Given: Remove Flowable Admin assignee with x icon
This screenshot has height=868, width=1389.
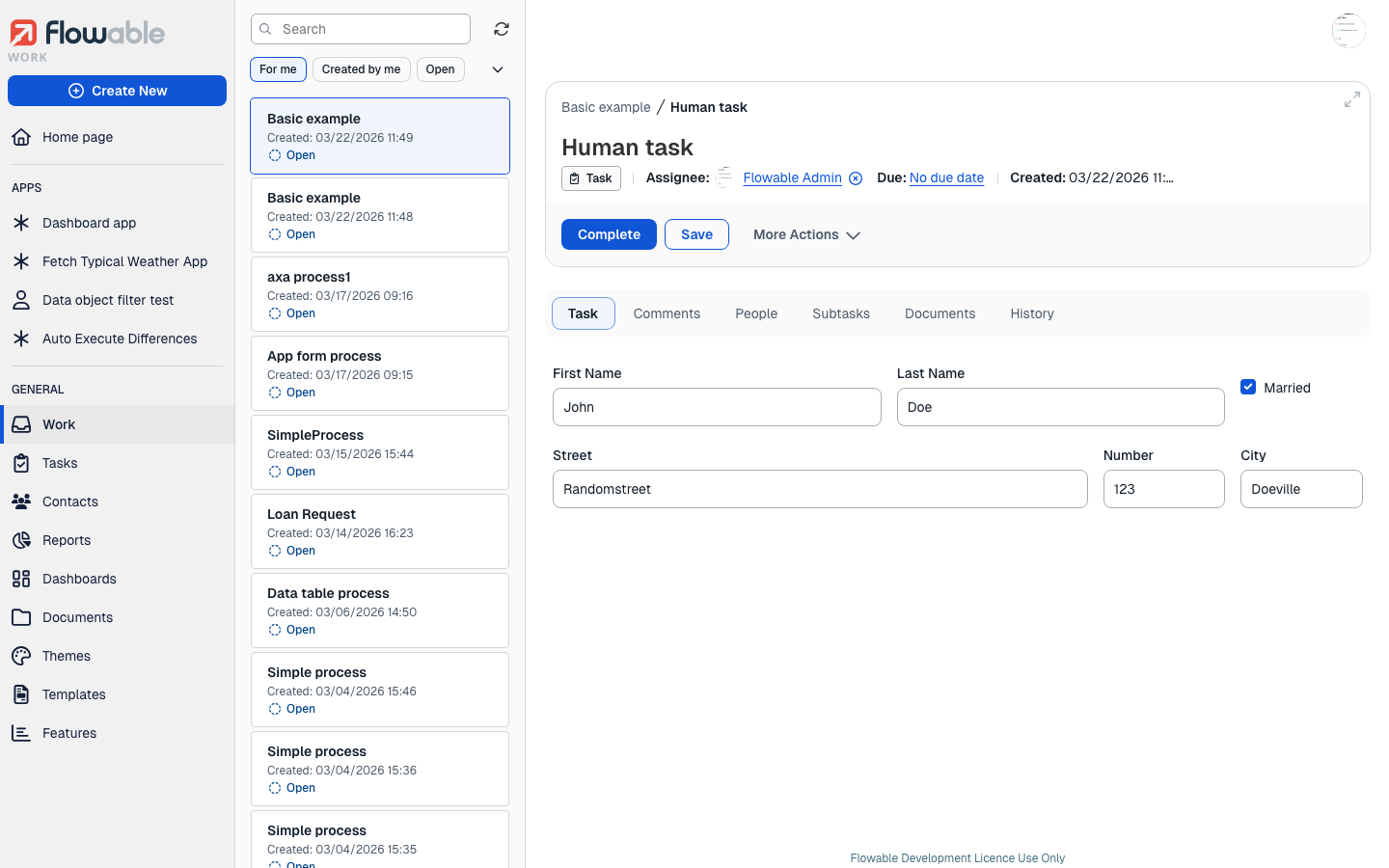Looking at the screenshot, I should click(x=856, y=178).
